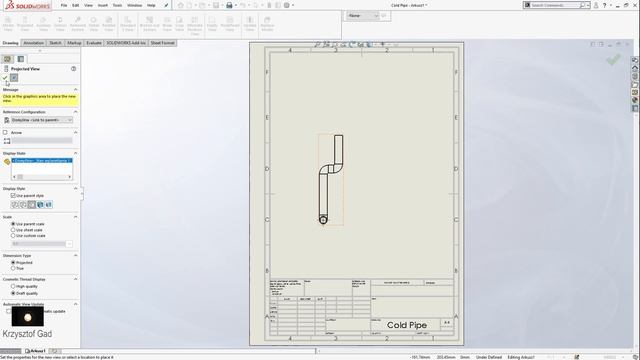Screen dimensions: 640x360
Task: Select the Shaded display style icon
Action: (49, 204)
